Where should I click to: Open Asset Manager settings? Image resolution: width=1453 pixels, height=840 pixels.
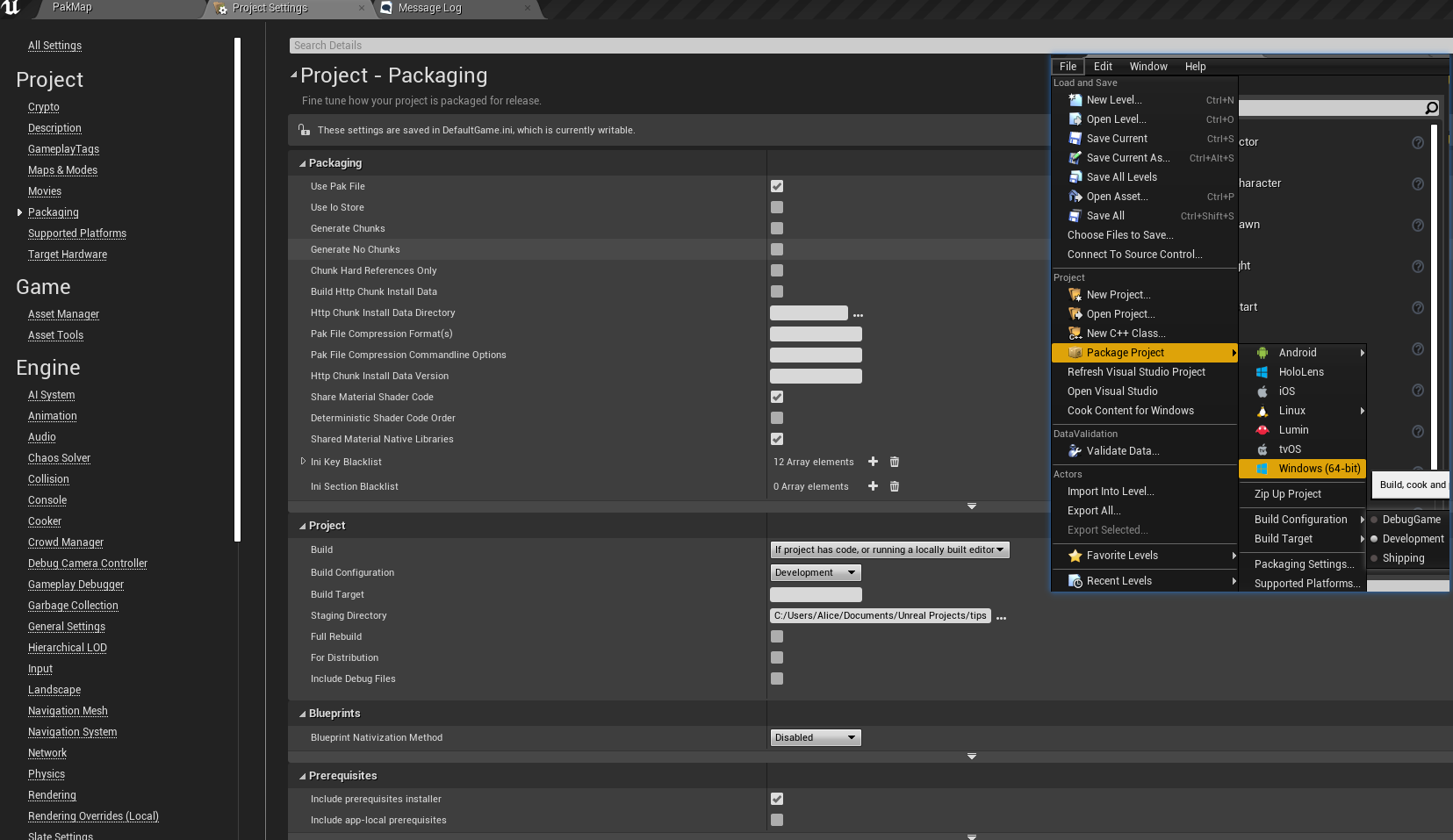tap(63, 314)
